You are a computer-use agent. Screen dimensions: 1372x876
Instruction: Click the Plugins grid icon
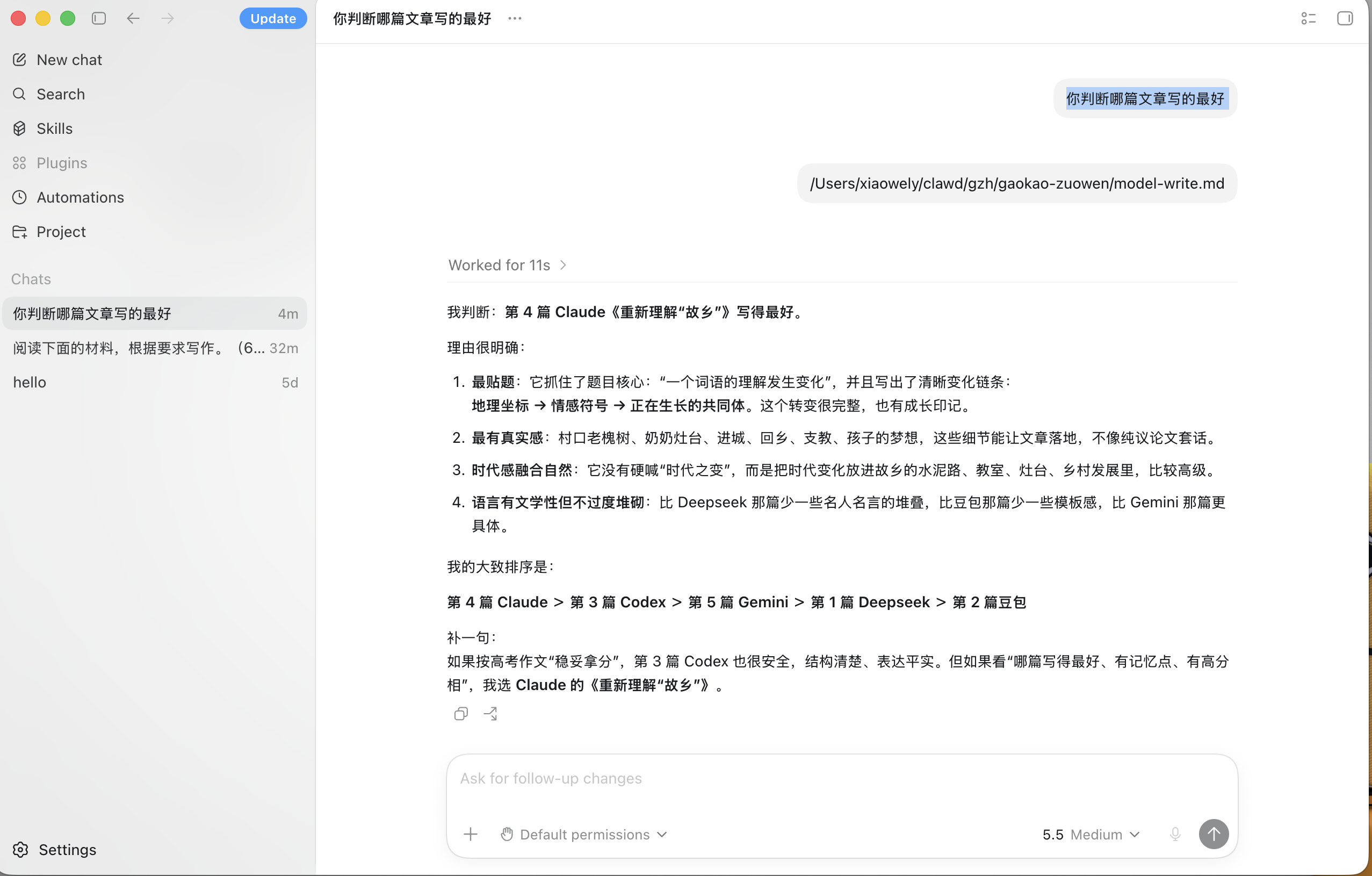click(19, 163)
